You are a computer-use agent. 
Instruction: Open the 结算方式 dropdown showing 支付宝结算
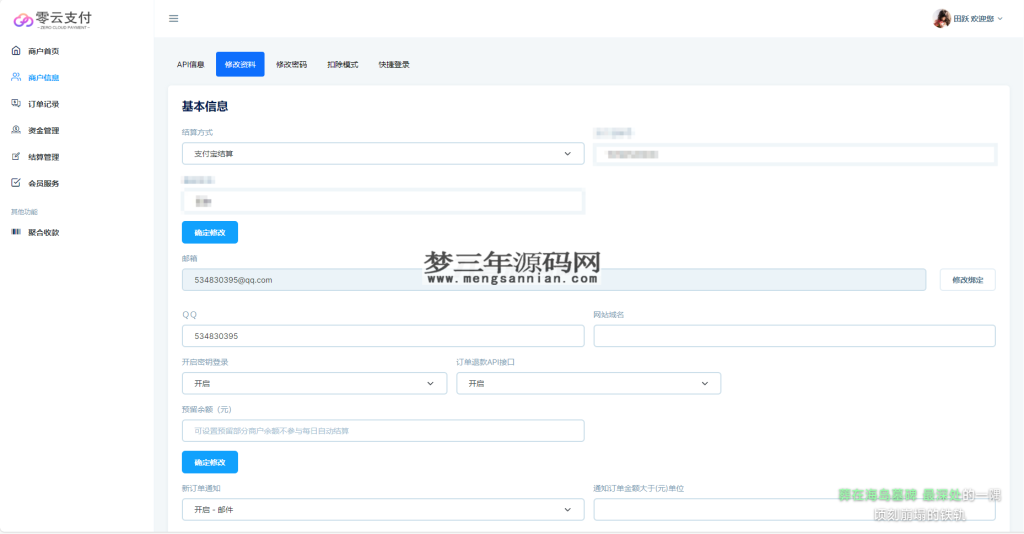pyautogui.click(x=383, y=153)
